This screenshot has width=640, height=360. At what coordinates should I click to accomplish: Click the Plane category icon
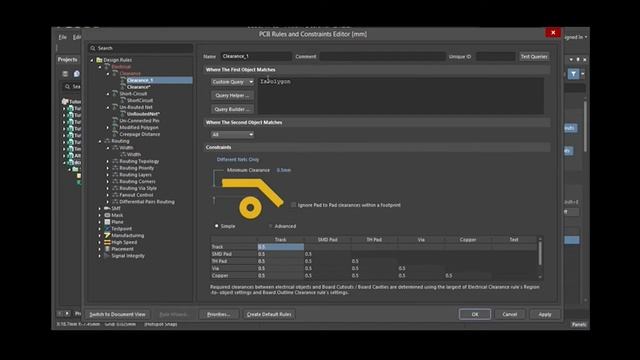107,222
